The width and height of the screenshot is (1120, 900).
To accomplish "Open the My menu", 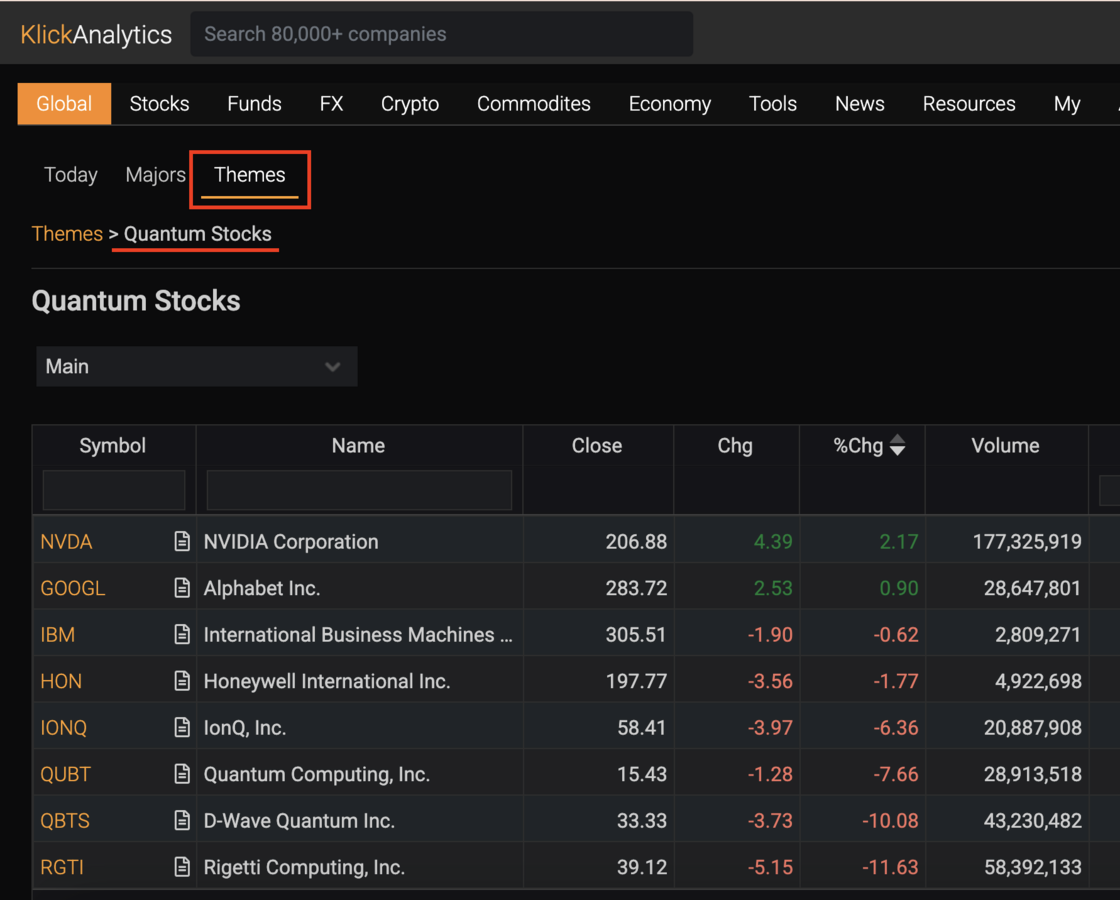I will coord(1067,104).
